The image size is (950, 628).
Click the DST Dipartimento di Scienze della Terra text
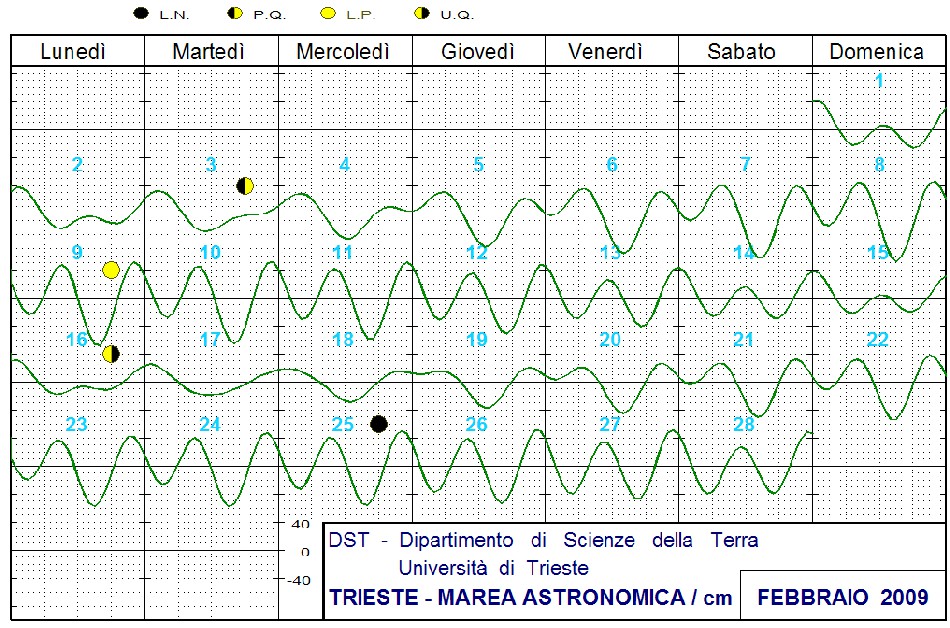543,540
